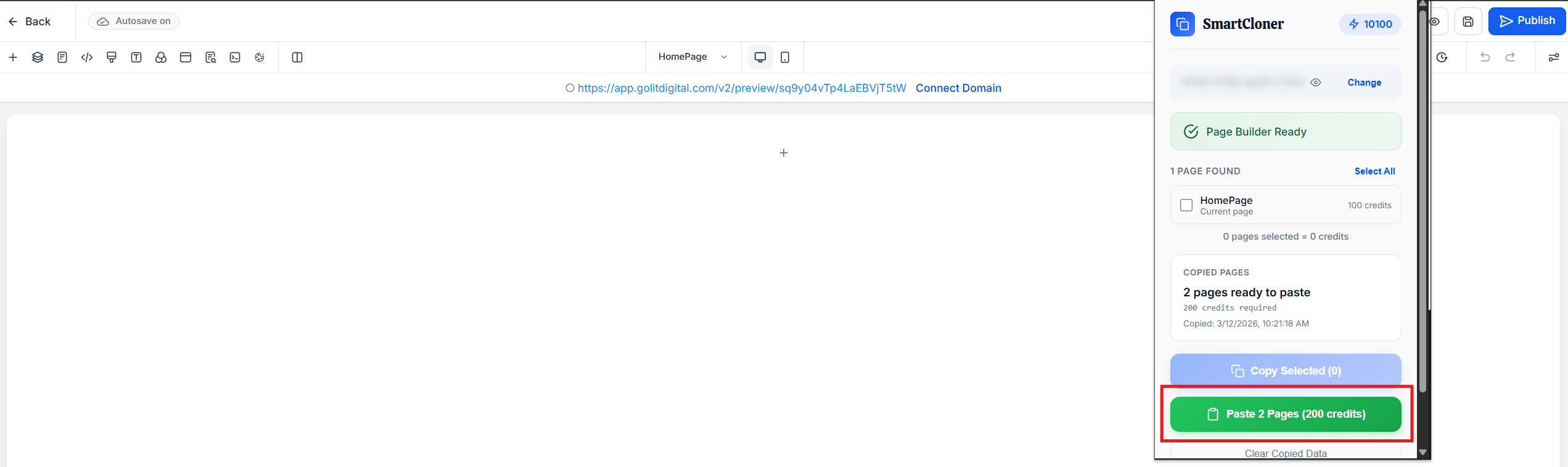Expand the HomePage page dropdown
The image size is (1568, 467).
[693, 57]
